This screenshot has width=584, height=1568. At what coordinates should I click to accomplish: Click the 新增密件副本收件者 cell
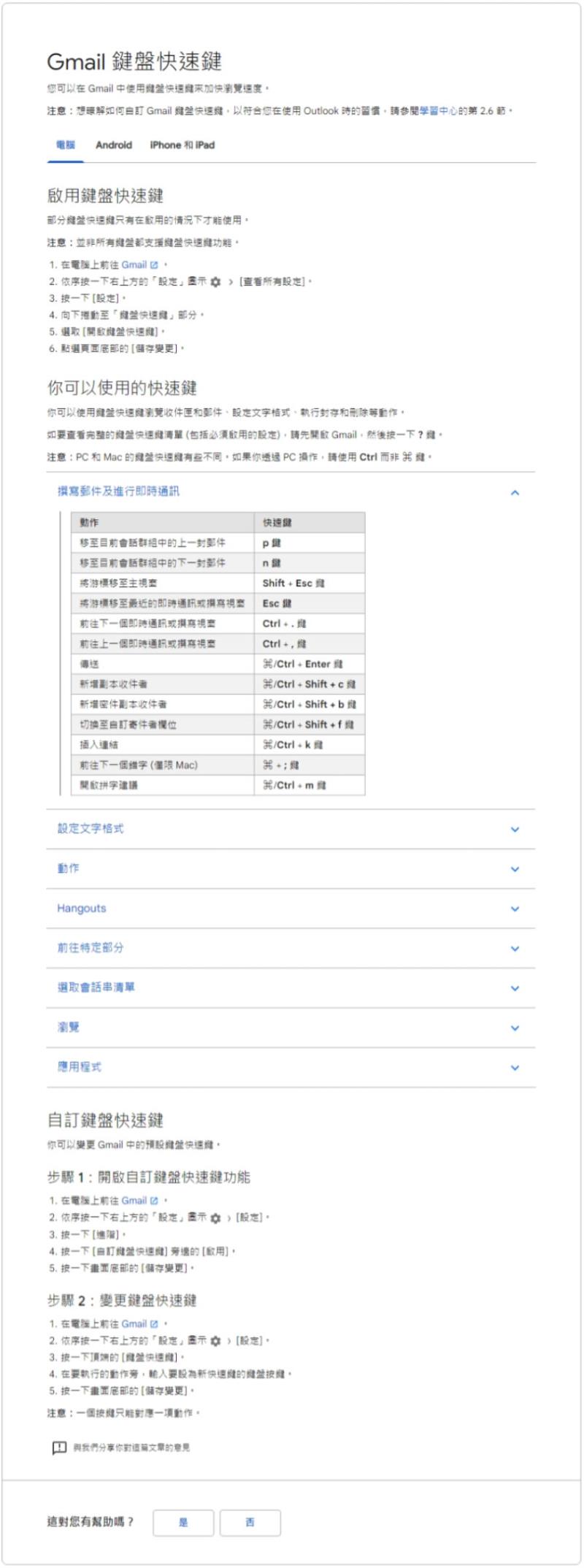pos(163,704)
